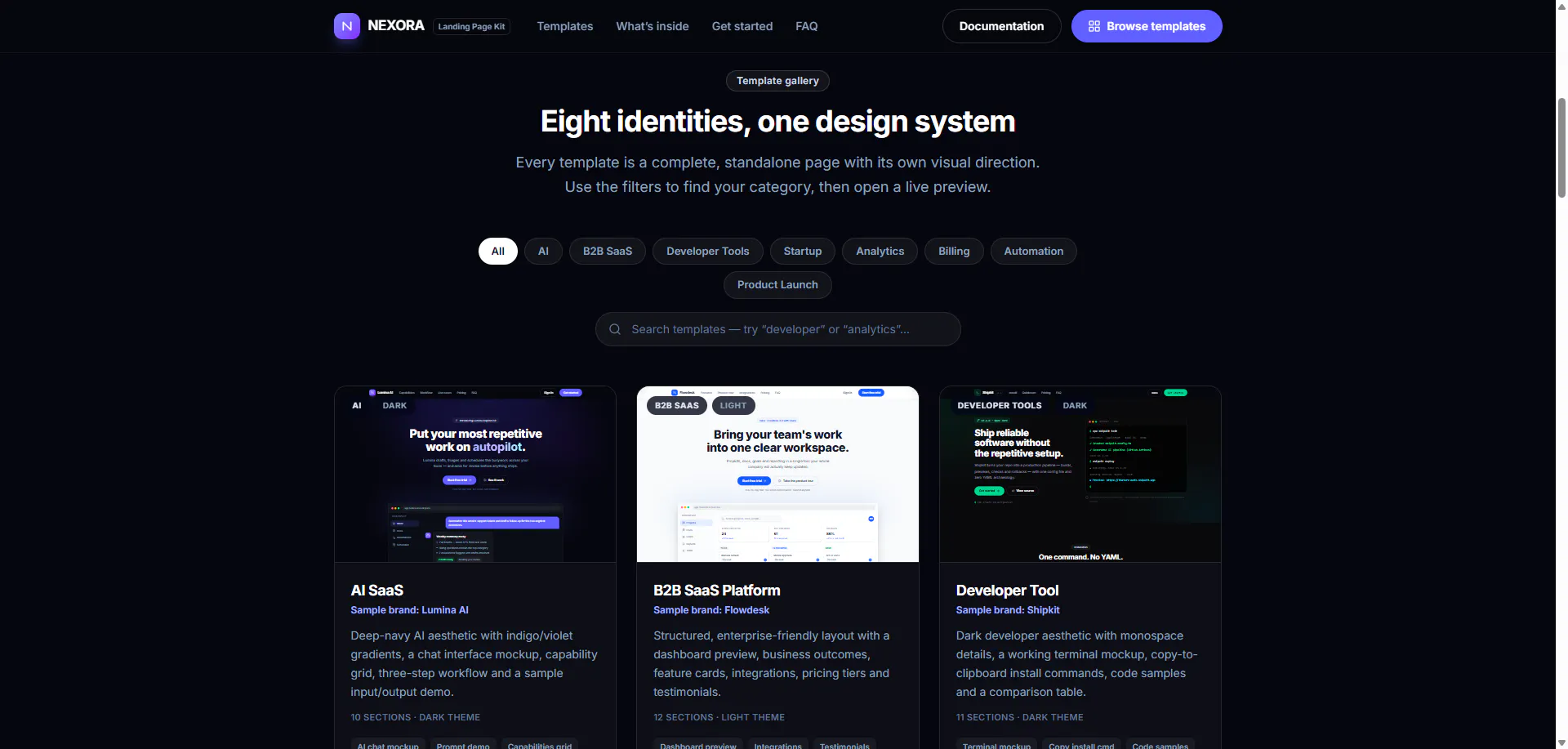
Task: Filter templates by Product Launch
Action: click(x=777, y=285)
